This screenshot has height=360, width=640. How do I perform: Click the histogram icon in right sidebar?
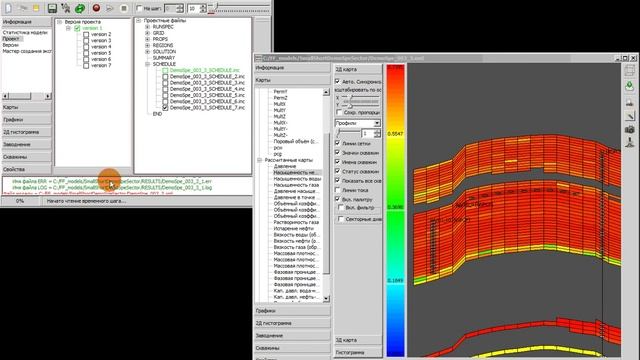tap(629, 102)
